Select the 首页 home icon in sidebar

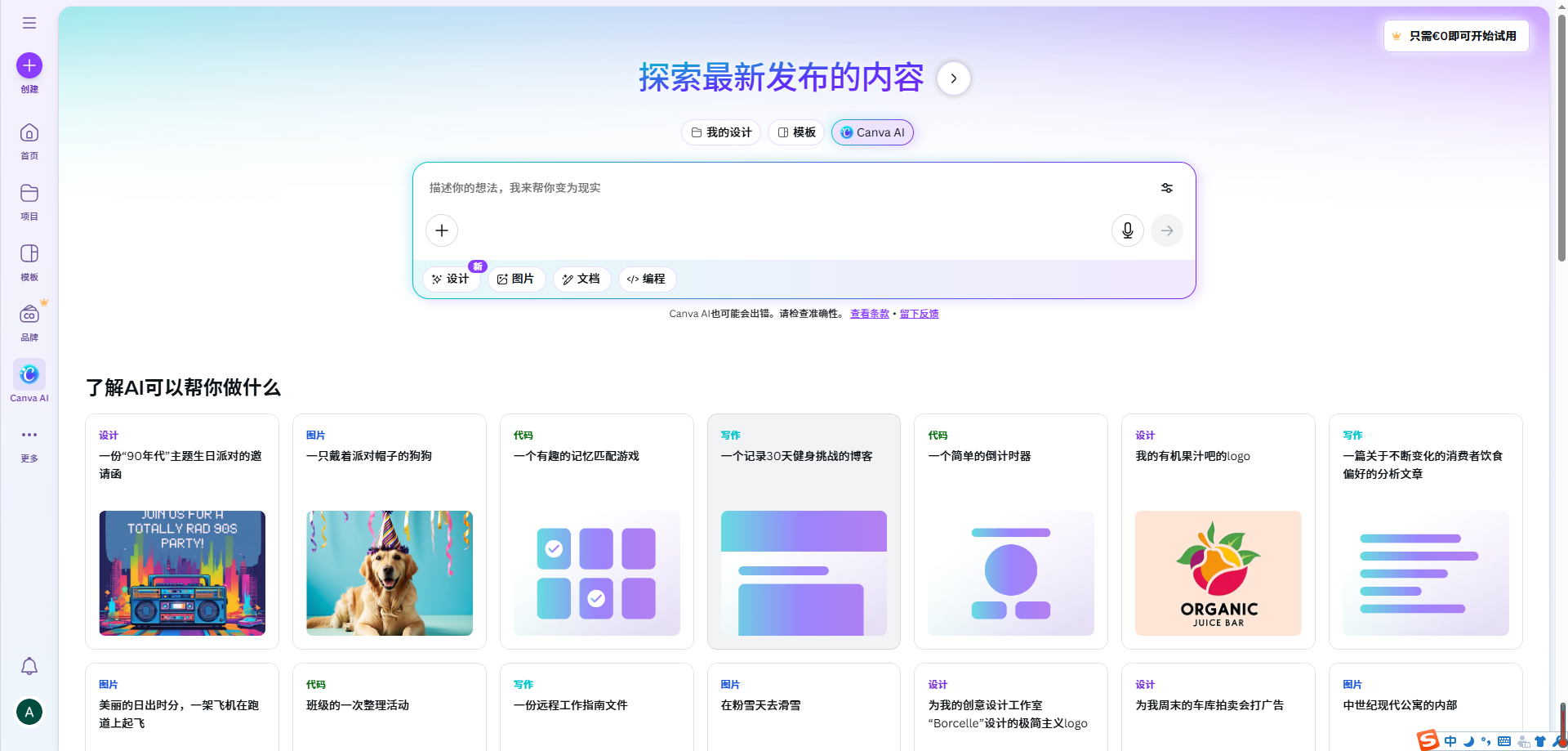29,133
